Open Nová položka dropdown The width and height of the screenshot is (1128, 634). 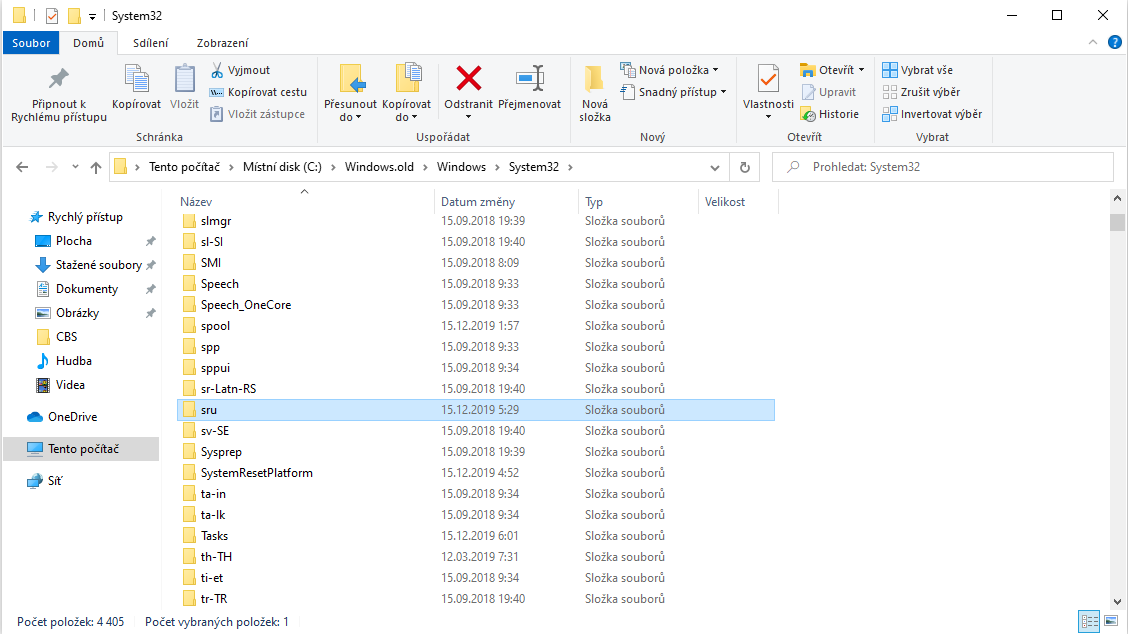(669, 70)
